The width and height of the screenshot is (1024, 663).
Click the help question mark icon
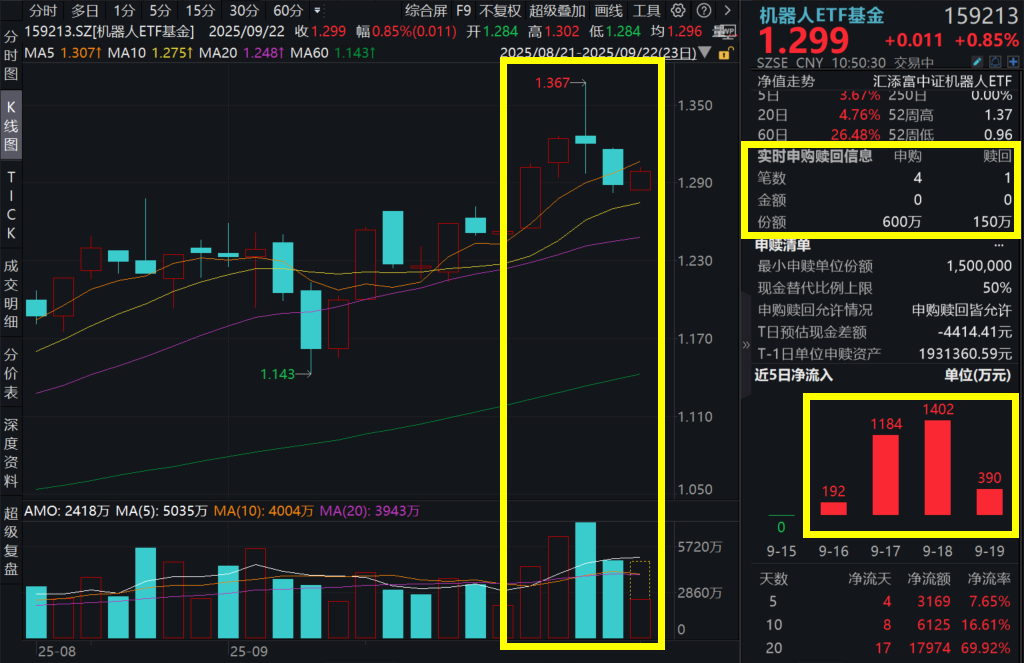pos(704,11)
